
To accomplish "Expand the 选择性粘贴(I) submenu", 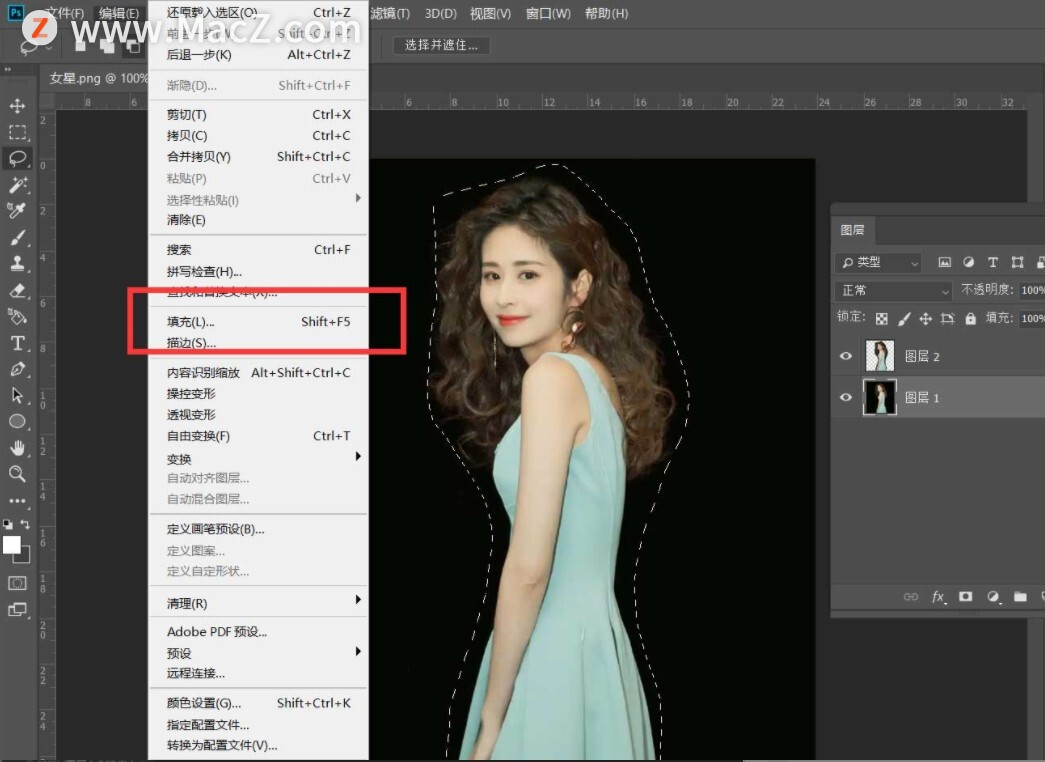I will 258,199.
